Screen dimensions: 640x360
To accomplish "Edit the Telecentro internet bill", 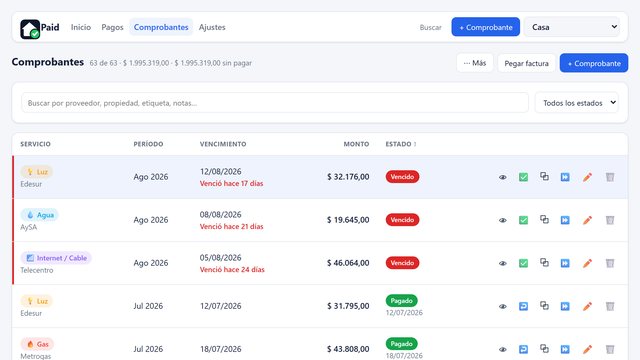I will [587, 263].
